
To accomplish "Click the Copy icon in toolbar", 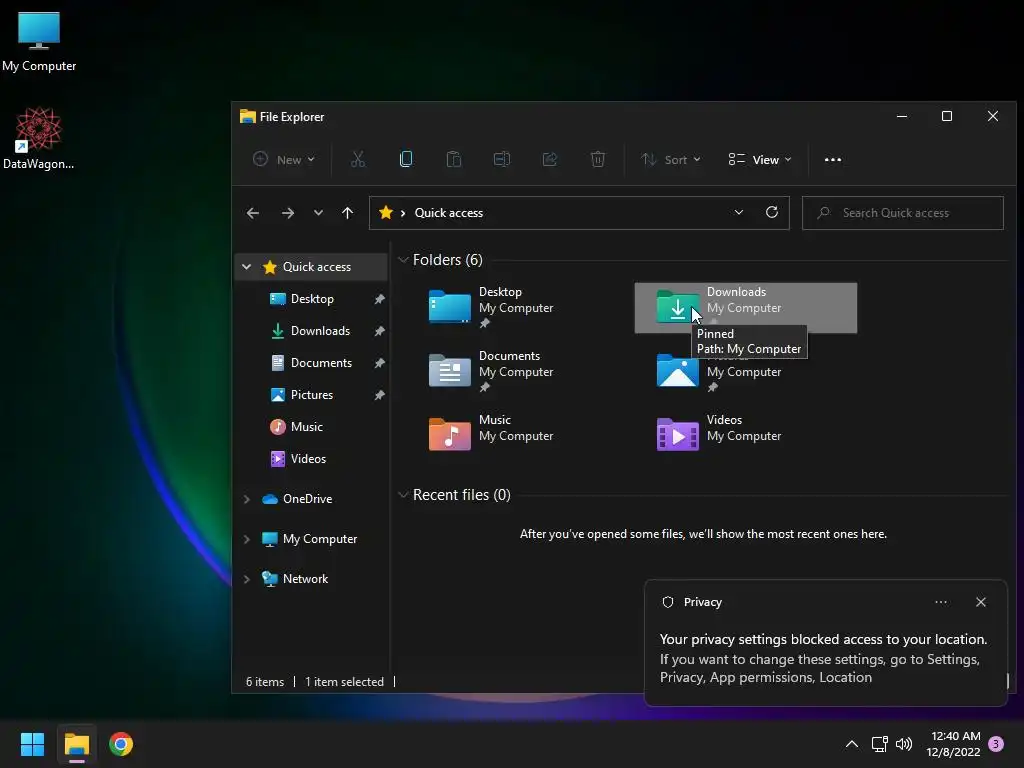I will [406, 159].
